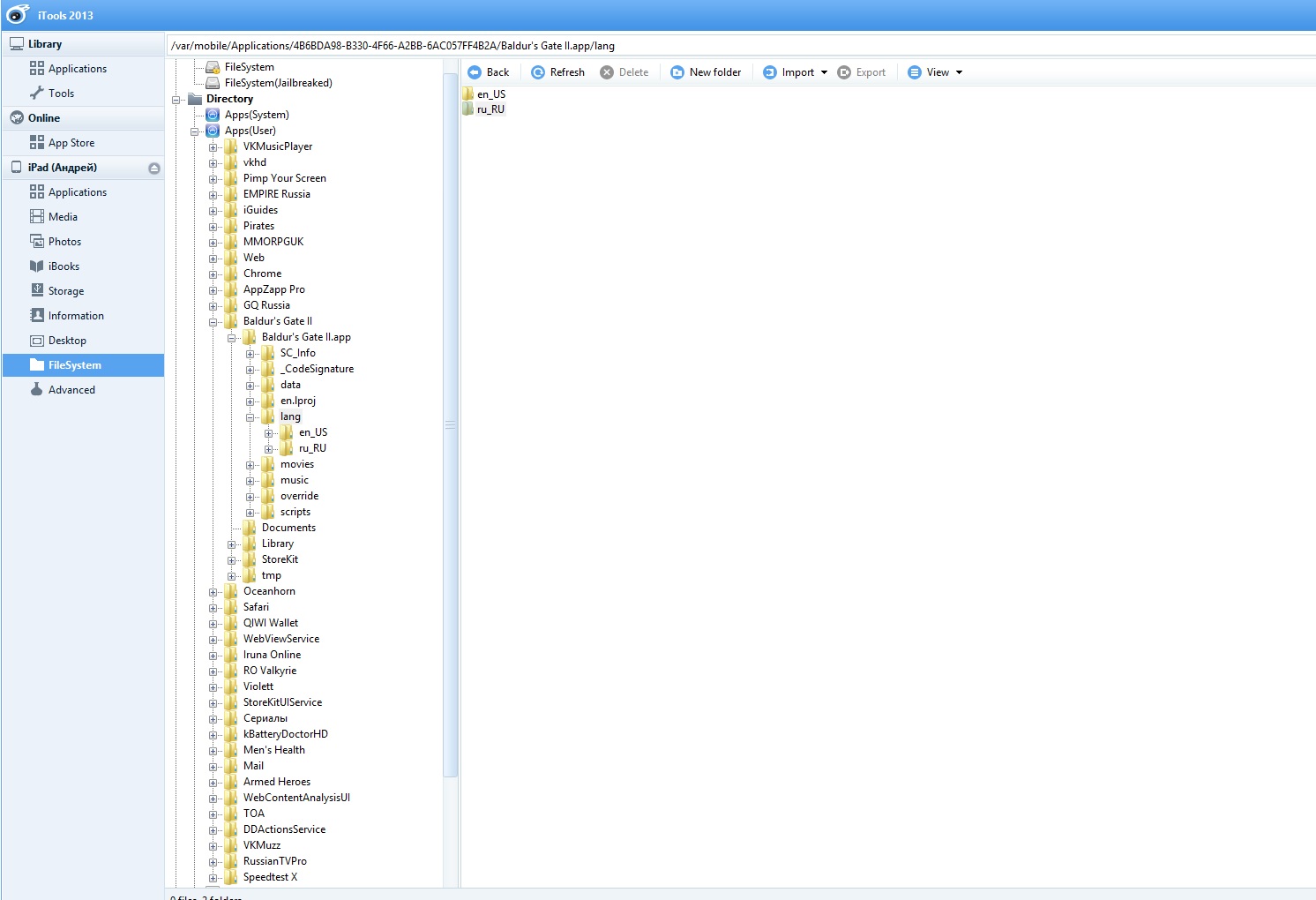Screen dimensions: 1316x900
Task: Switch to the Media section
Action: coord(63,217)
